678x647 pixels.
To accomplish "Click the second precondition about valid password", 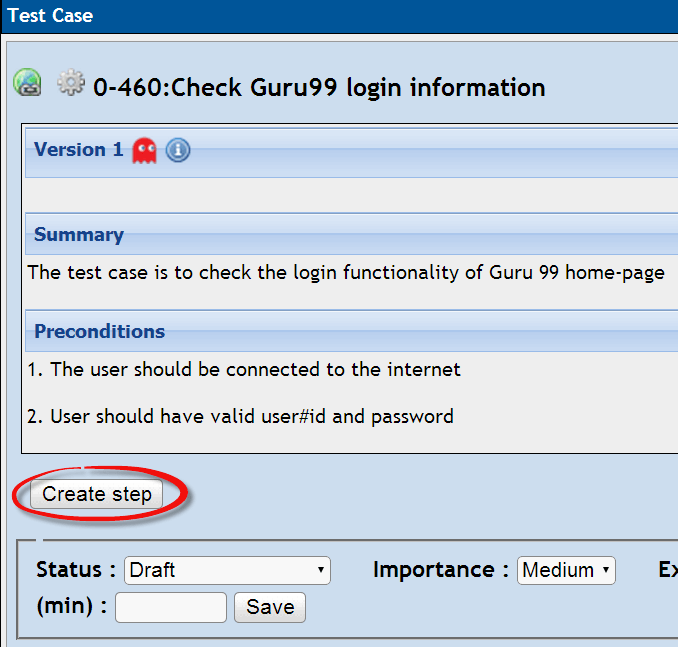I will [x=240, y=416].
